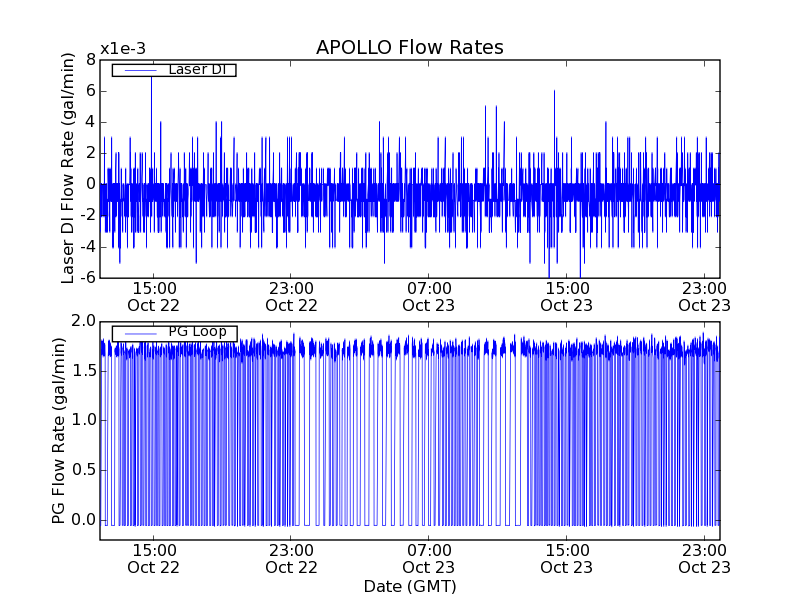Click the 1.0 tick label on lower y-axis
This screenshot has width=800, height=600.
point(83,421)
